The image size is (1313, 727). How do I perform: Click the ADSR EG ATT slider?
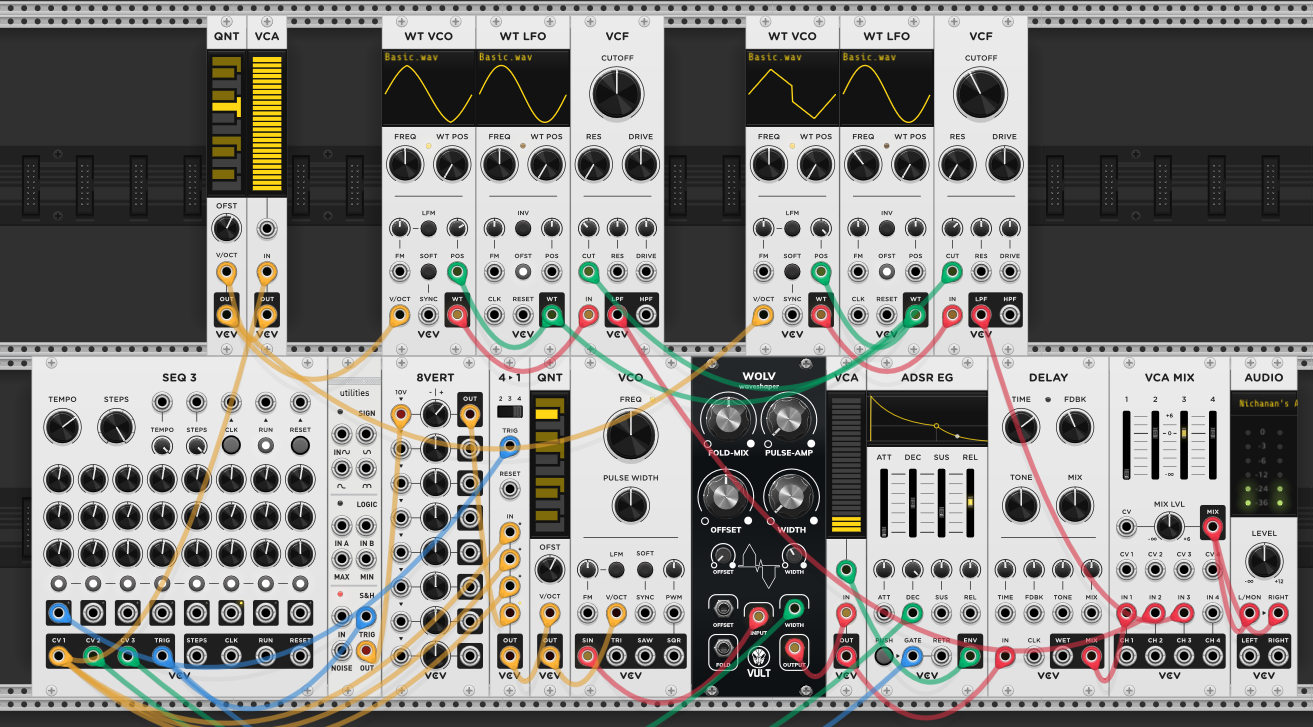tap(885, 505)
